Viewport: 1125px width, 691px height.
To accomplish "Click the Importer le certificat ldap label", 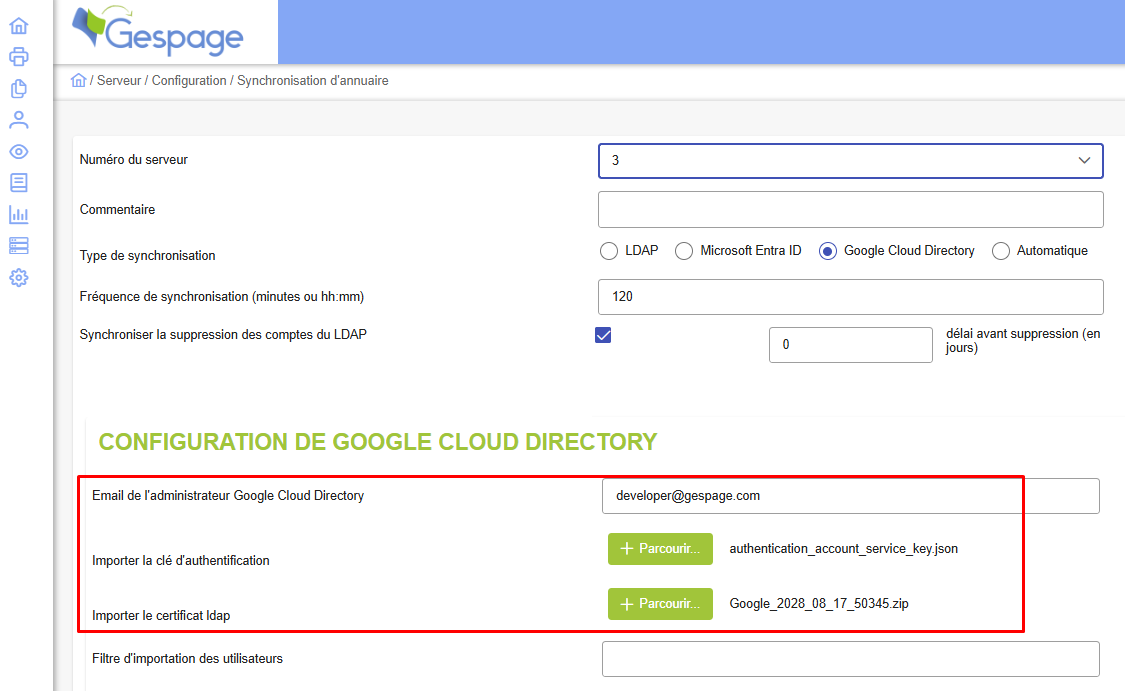I will tap(161, 616).
